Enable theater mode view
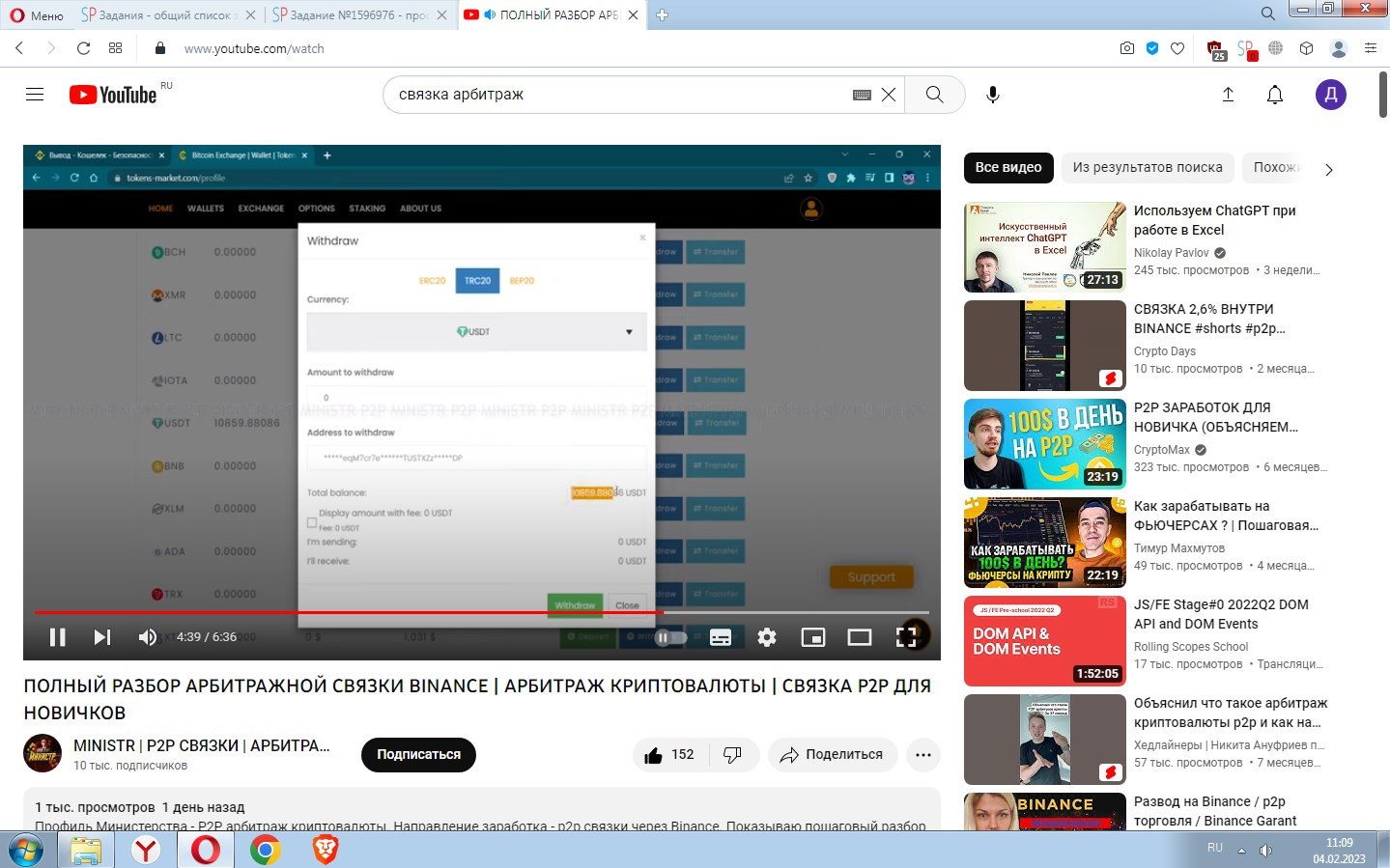 (860, 637)
